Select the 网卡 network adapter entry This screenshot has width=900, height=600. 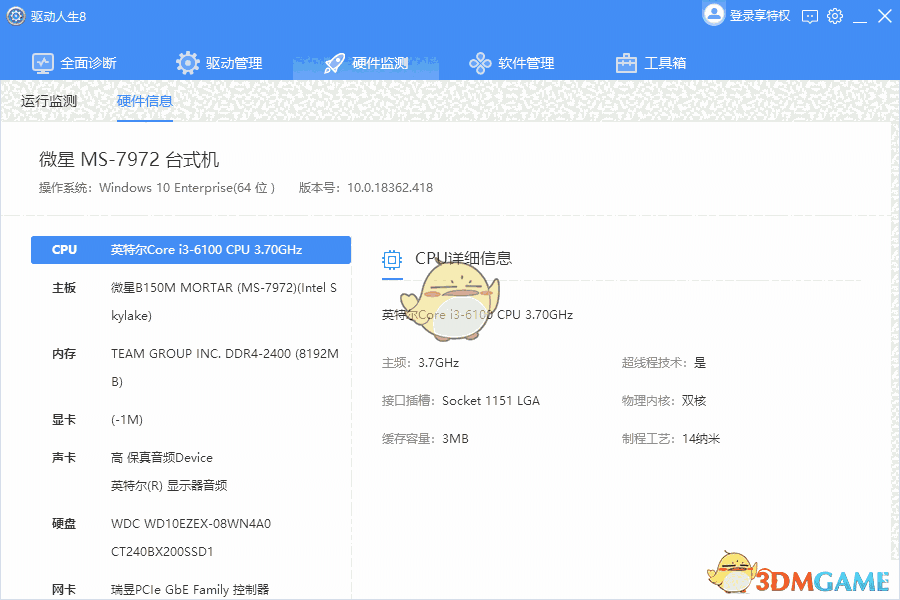(64, 589)
